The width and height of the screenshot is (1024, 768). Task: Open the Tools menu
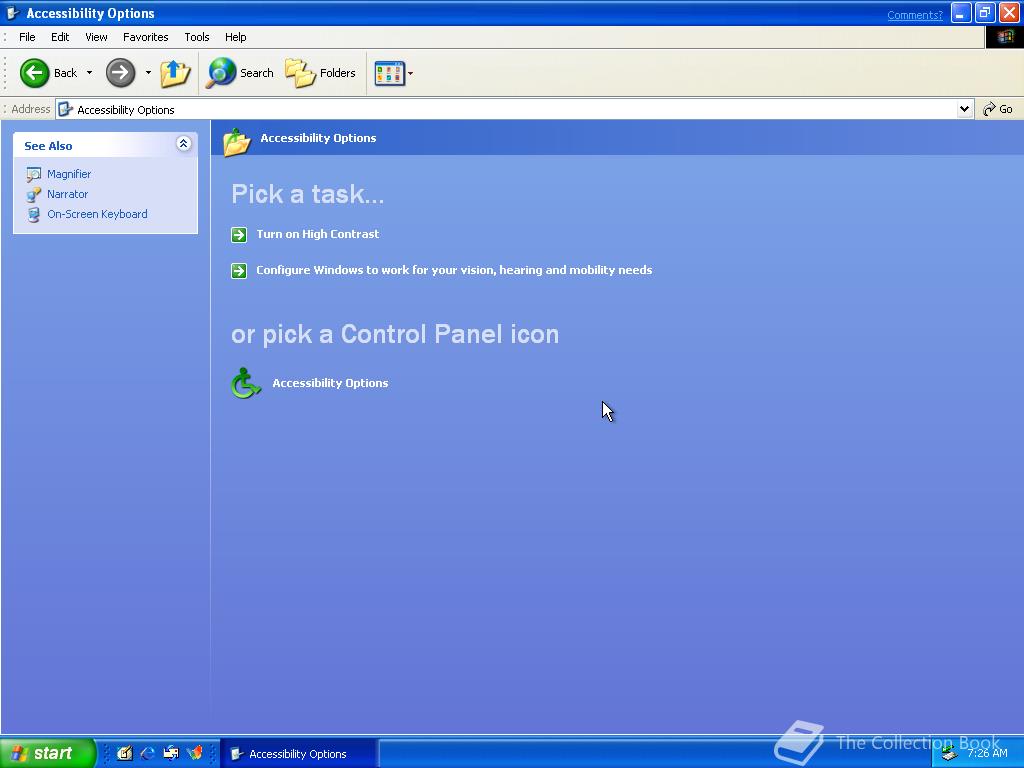197,37
